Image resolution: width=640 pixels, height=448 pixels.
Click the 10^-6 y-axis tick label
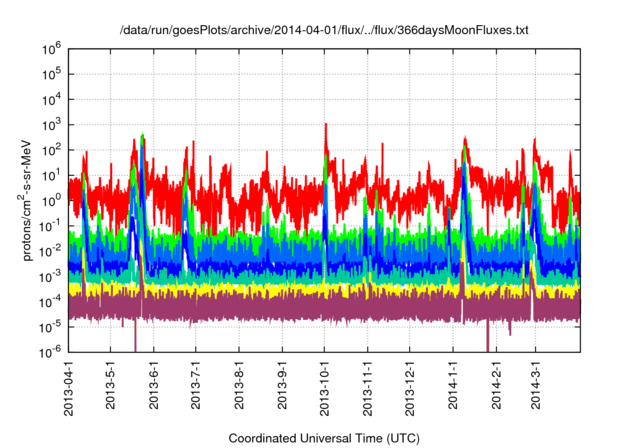(x=50, y=352)
